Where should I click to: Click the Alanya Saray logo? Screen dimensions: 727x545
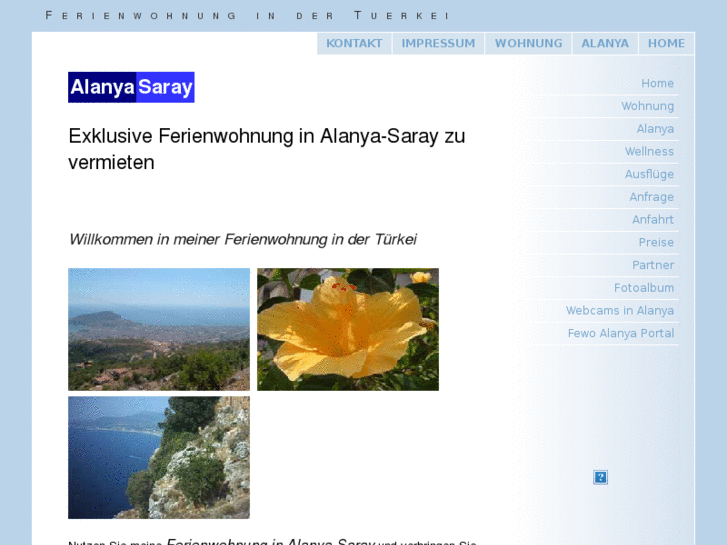[x=131, y=87]
